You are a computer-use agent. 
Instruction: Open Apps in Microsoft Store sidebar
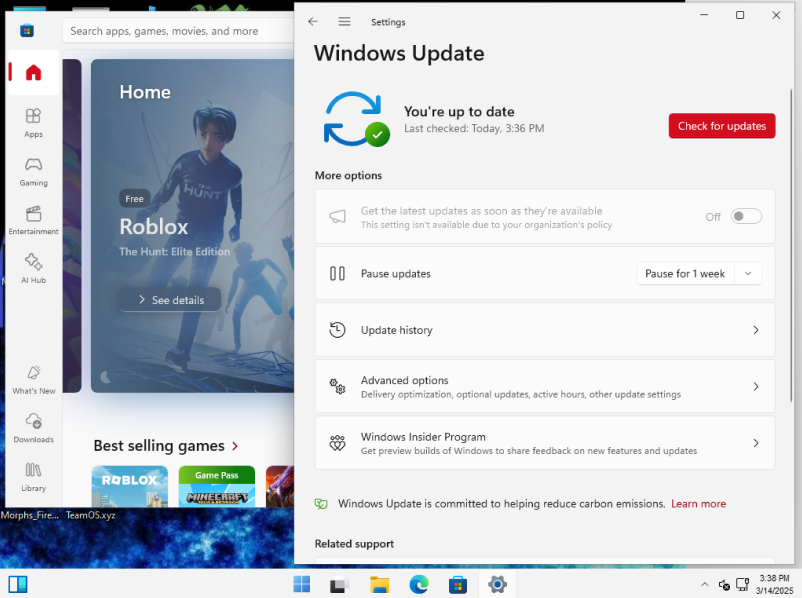33,123
